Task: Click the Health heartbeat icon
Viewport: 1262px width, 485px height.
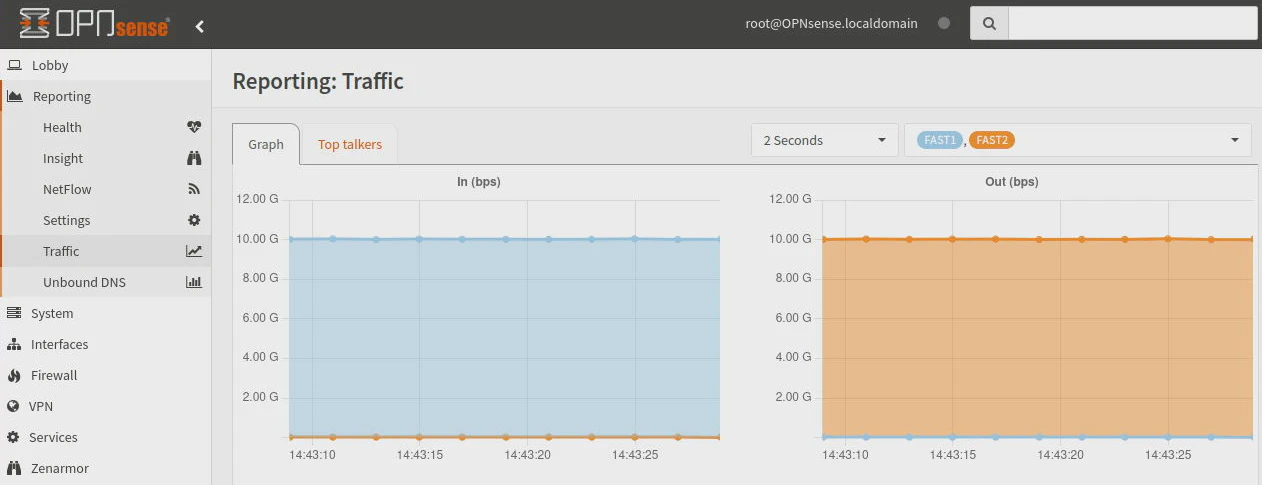Action: pos(194,127)
